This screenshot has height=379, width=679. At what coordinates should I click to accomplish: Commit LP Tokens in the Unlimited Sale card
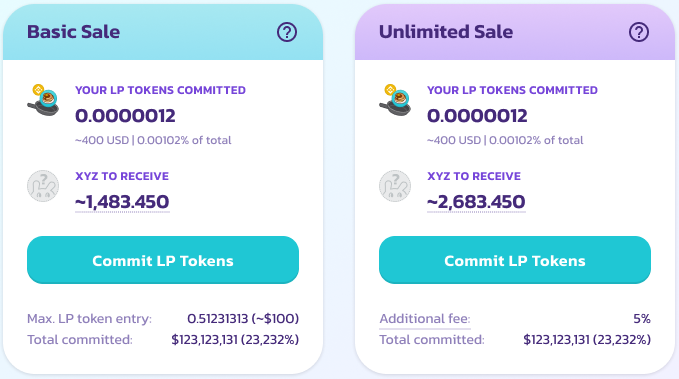click(515, 260)
